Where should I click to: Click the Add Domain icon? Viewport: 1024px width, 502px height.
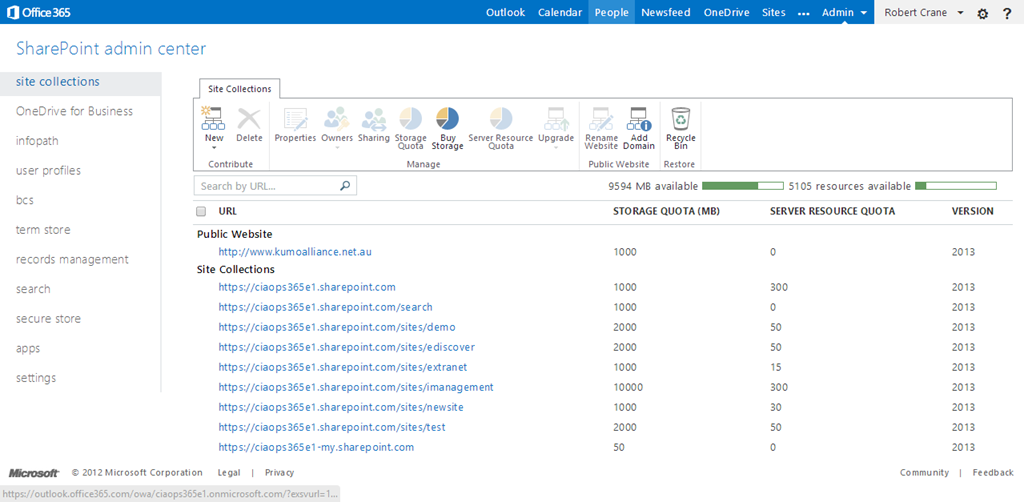click(x=639, y=120)
